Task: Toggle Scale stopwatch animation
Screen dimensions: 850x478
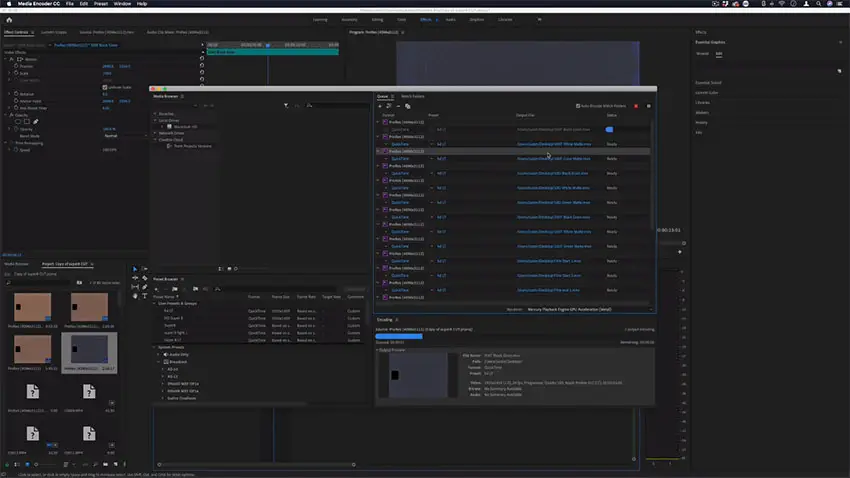Action: tap(16, 73)
